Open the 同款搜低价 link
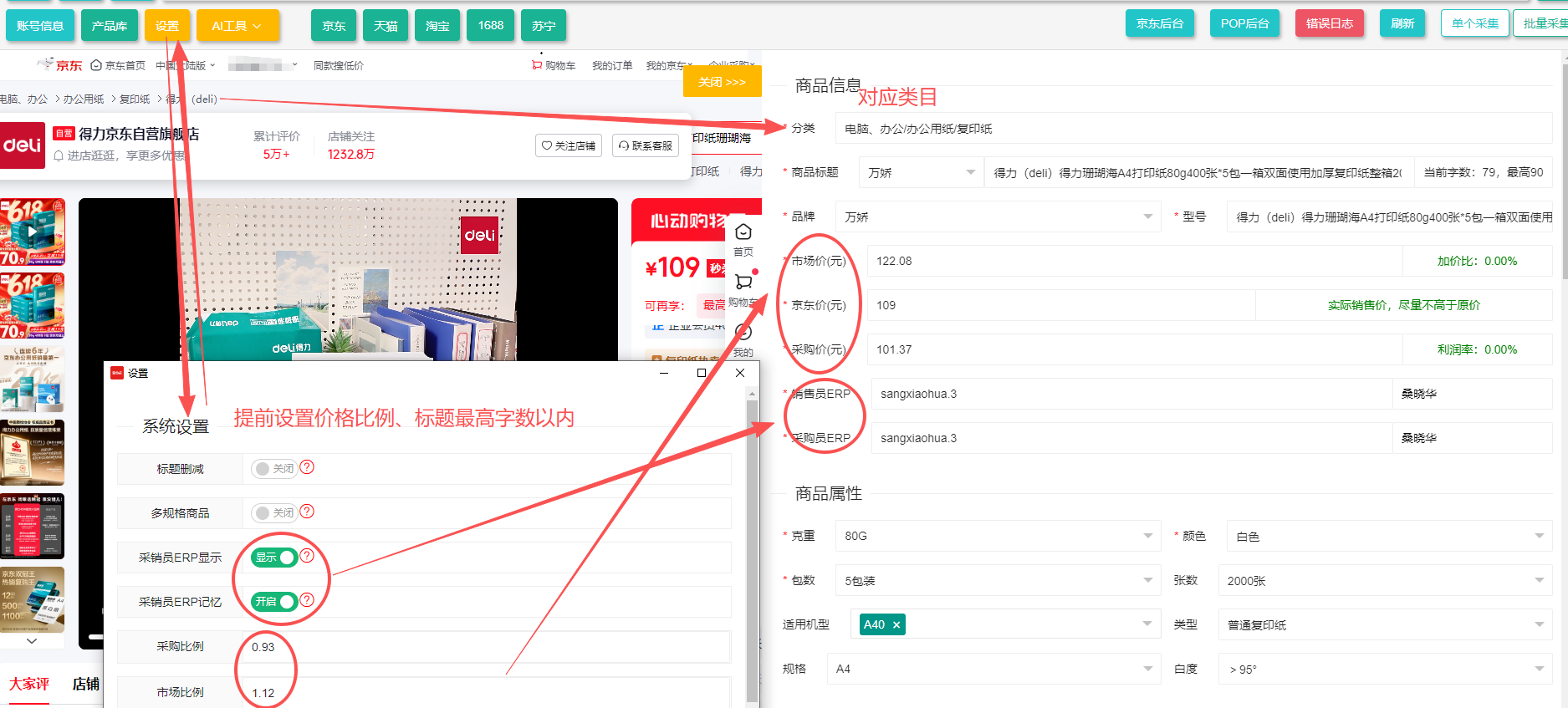The width and height of the screenshot is (1568, 708). pos(339,65)
